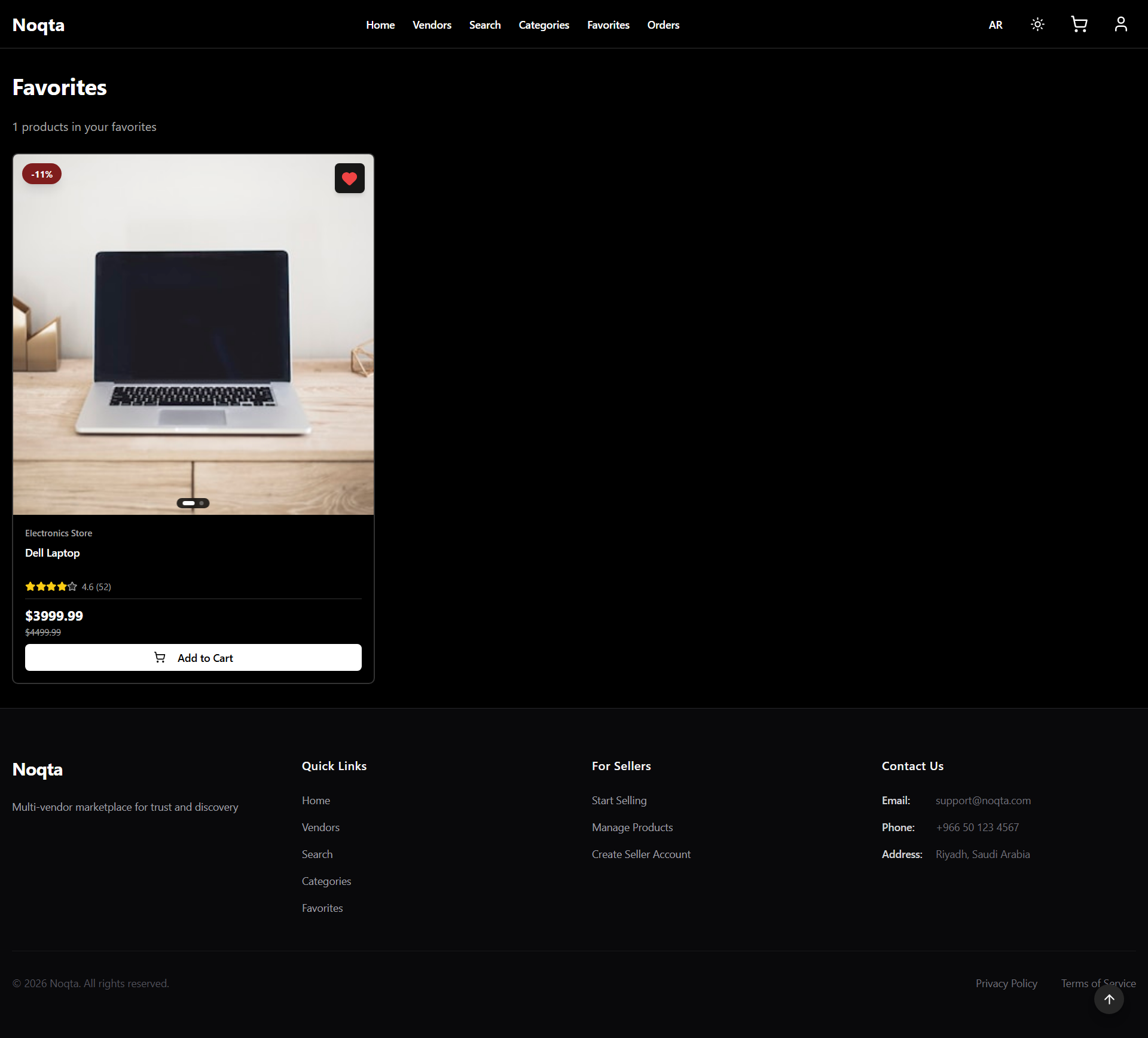Viewport: 1148px width, 1038px height.
Task: Click the Home link in footer Quick Links
Action: [316, 801]
